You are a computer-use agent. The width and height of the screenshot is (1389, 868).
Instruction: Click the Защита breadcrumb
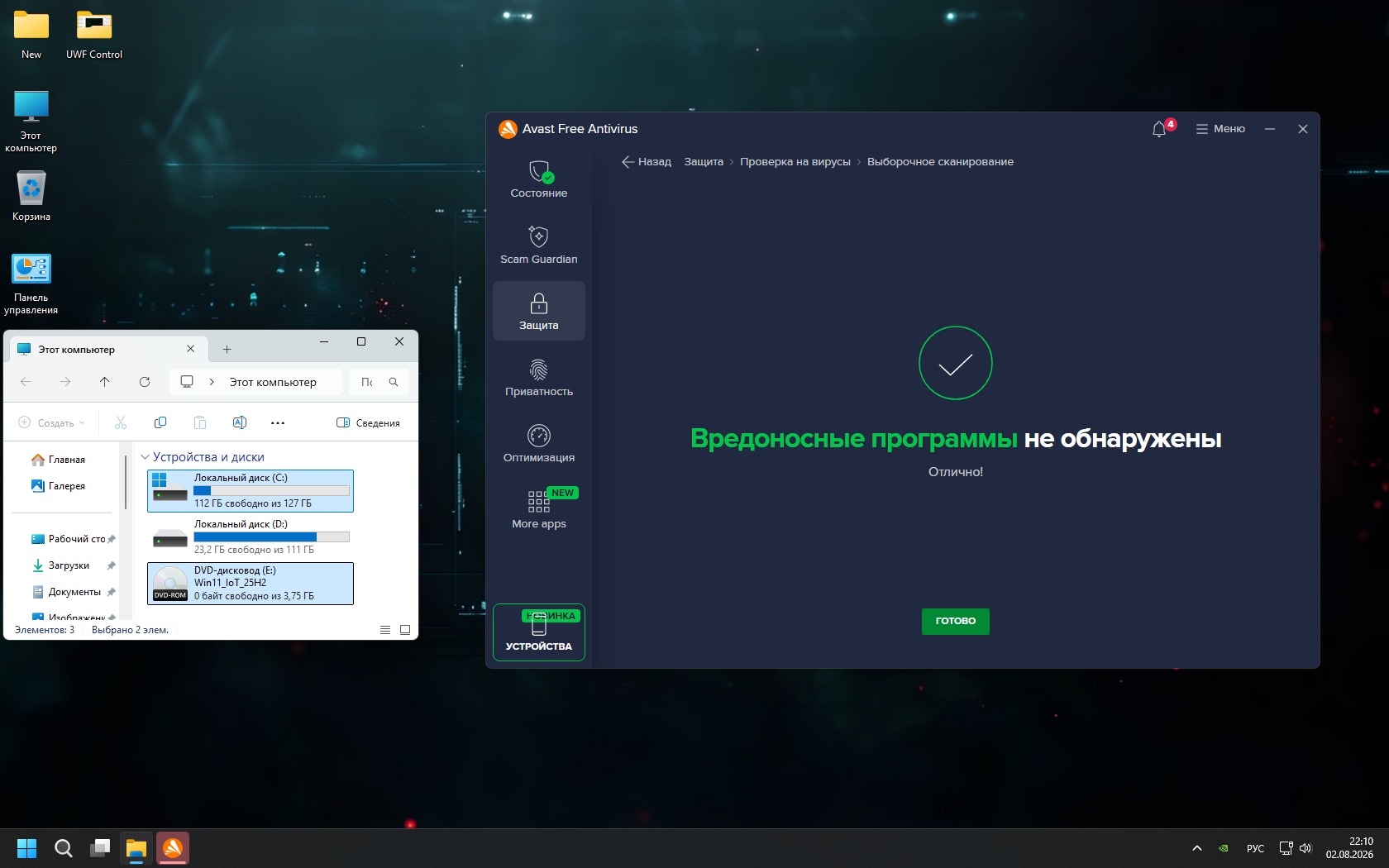[x=704, y=162]
